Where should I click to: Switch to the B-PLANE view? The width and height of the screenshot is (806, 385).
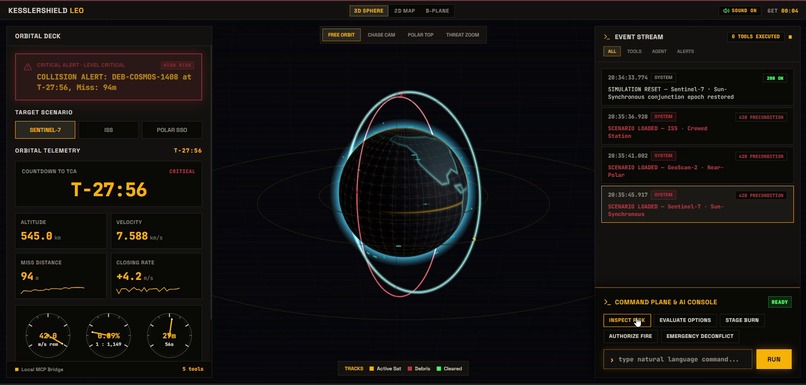pyautogui.click(x=437, y=11)
